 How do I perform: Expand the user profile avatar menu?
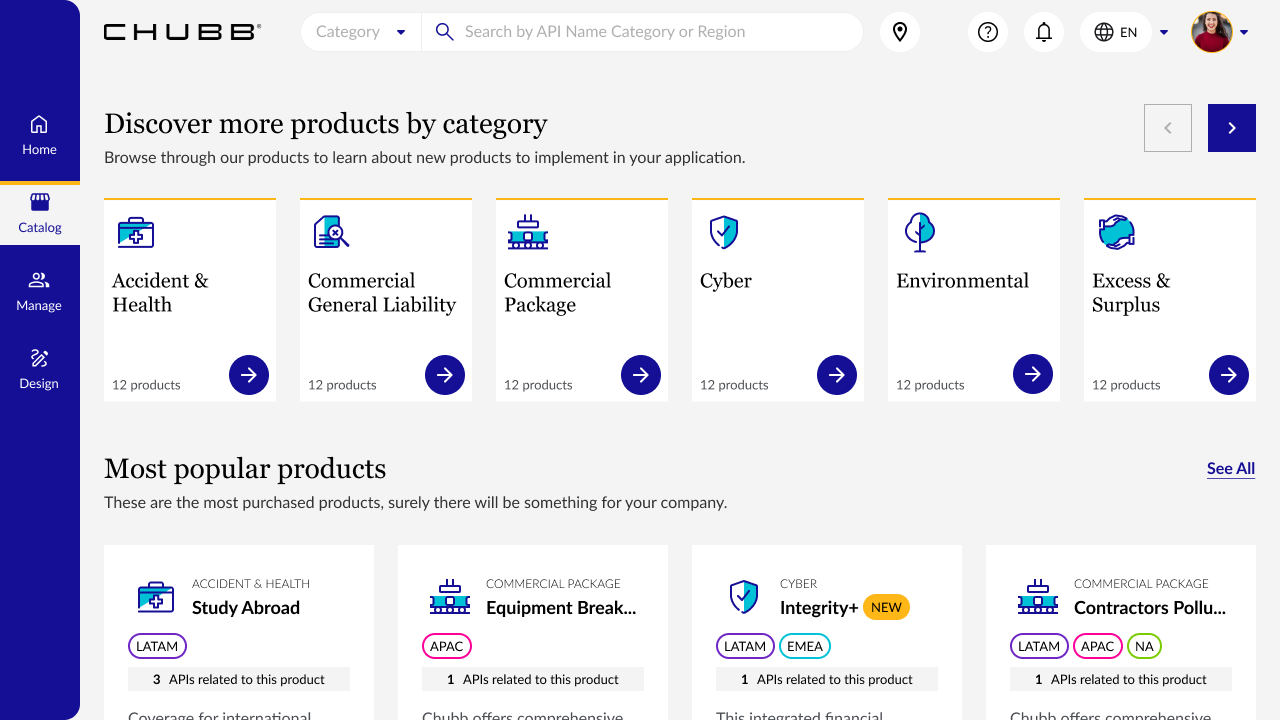coord(1220,32)
